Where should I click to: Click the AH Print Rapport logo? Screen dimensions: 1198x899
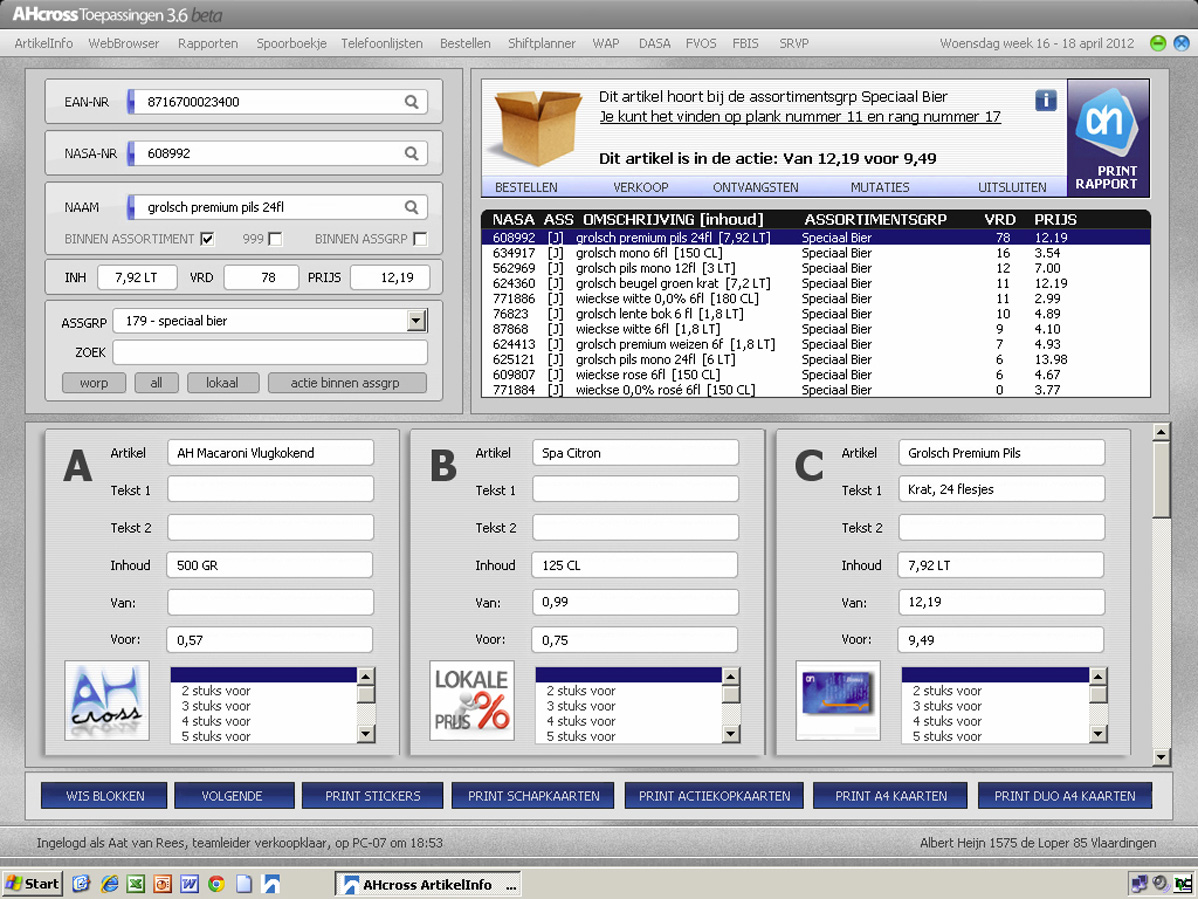coord(1108,137)
